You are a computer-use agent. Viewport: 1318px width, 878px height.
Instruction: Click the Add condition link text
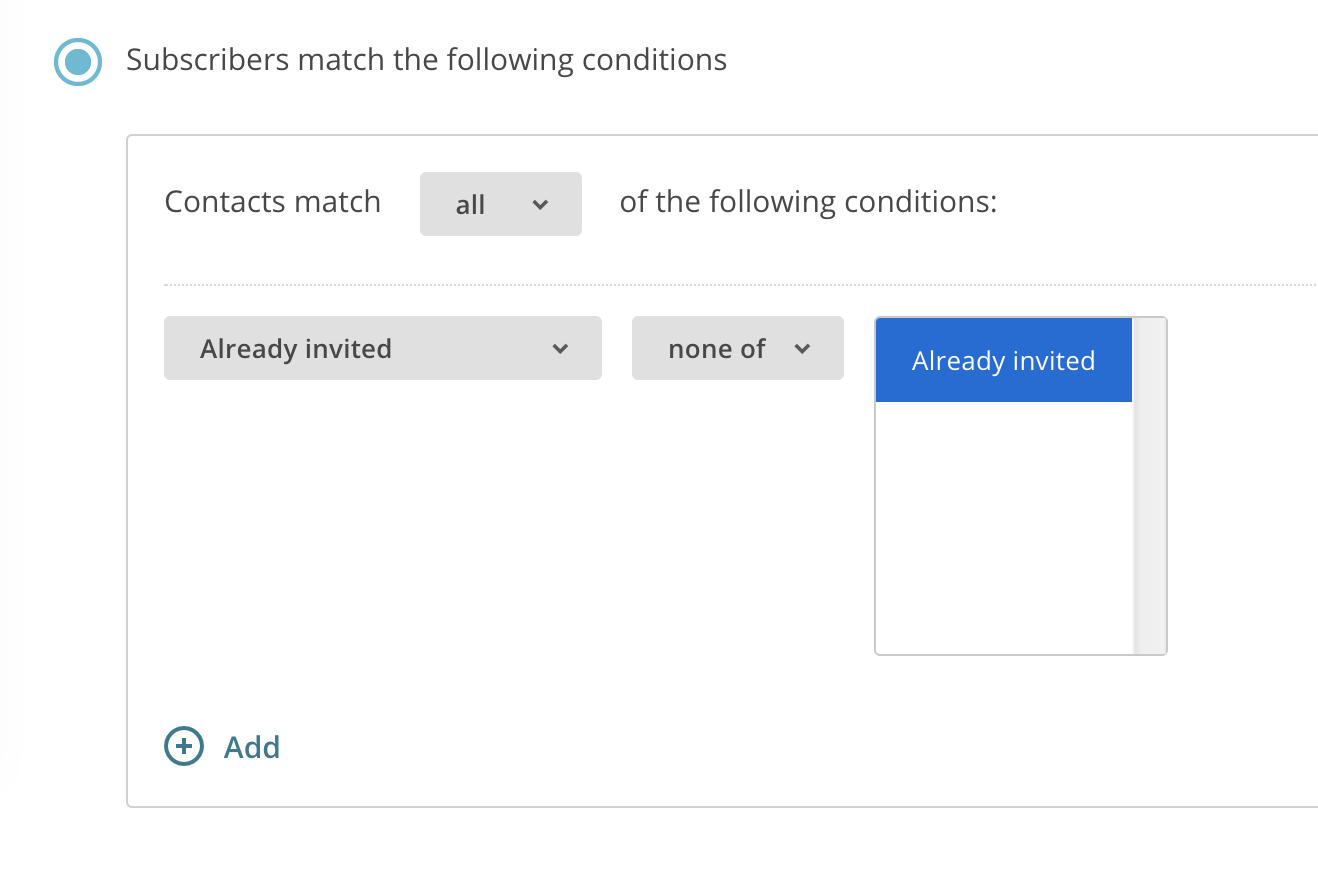tap(252, 747)
